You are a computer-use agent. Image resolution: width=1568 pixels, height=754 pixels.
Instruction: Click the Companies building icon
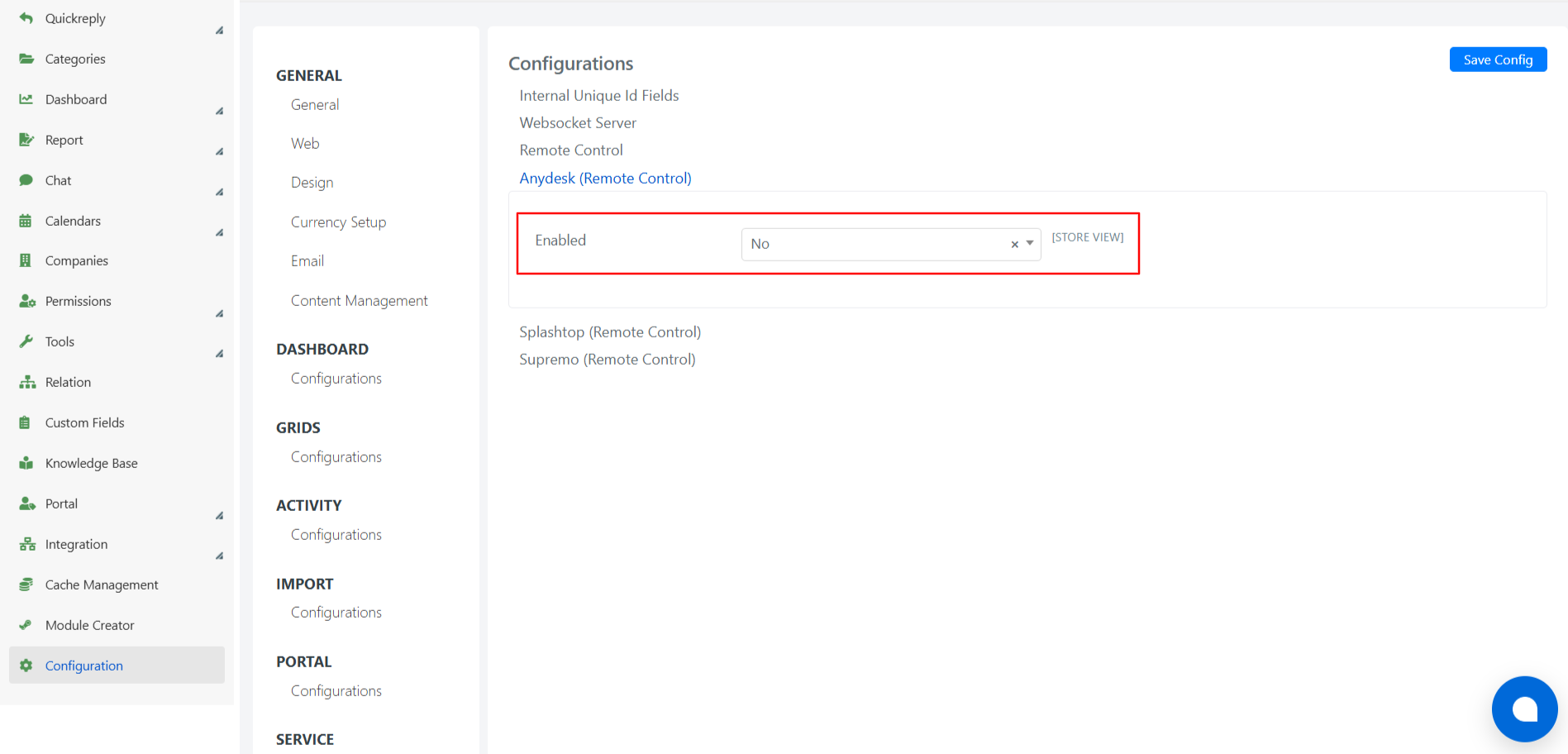(25, 260)
